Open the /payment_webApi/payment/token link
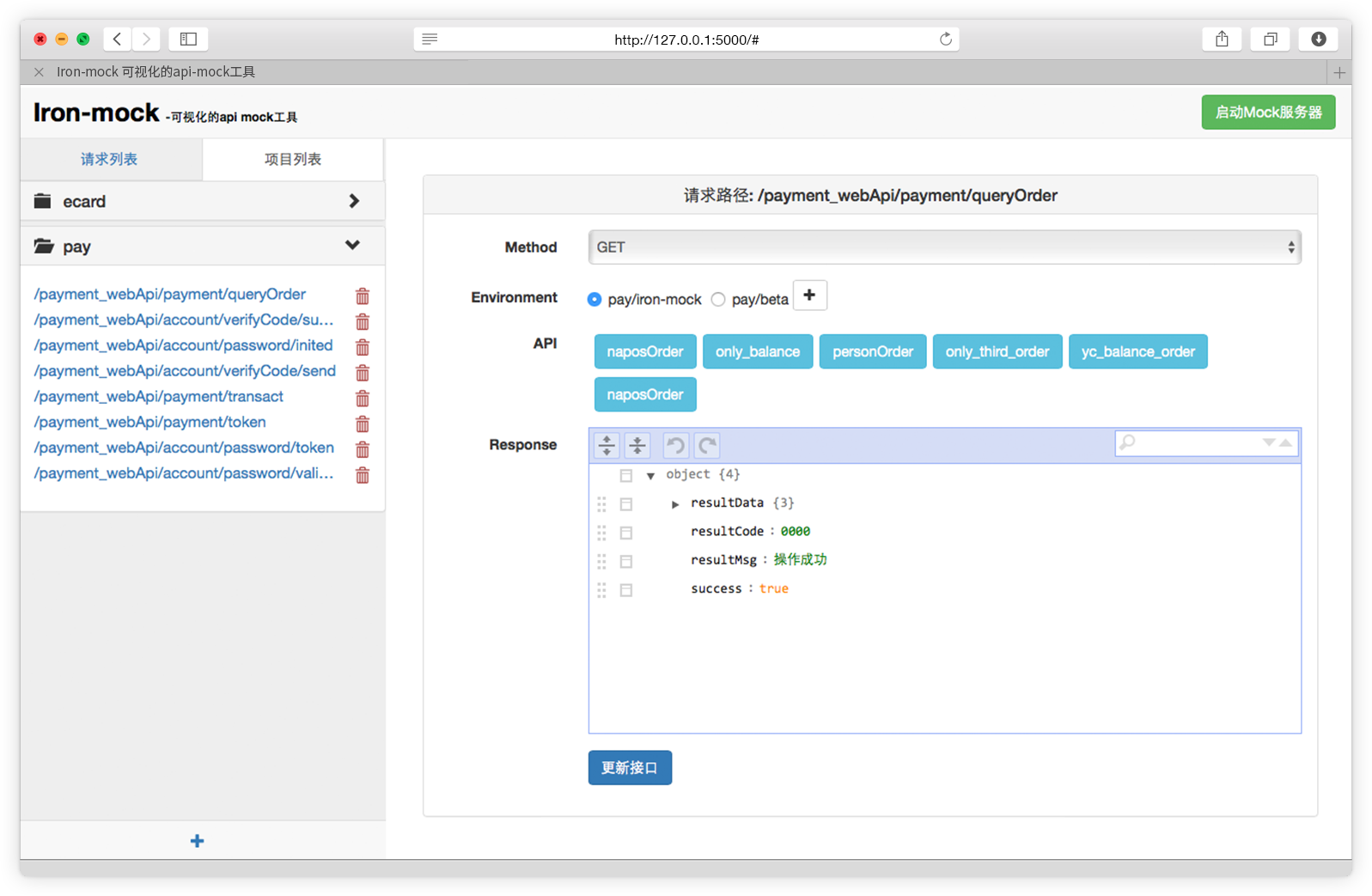This screenshot has width=1372, height=896. click(x=149, y=422)
